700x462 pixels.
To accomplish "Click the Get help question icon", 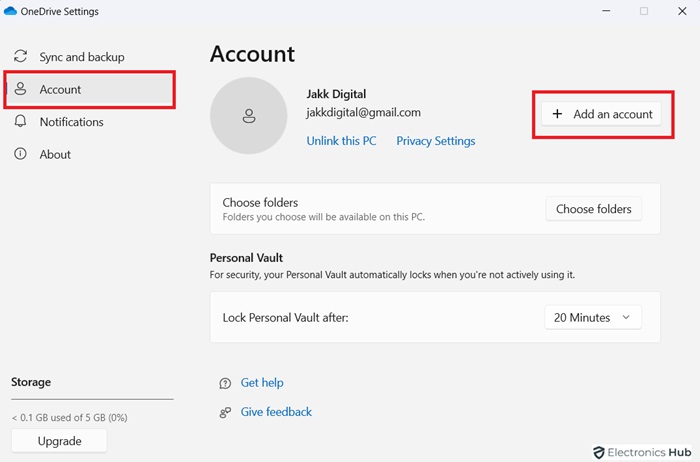I will [x=225, y=383].
